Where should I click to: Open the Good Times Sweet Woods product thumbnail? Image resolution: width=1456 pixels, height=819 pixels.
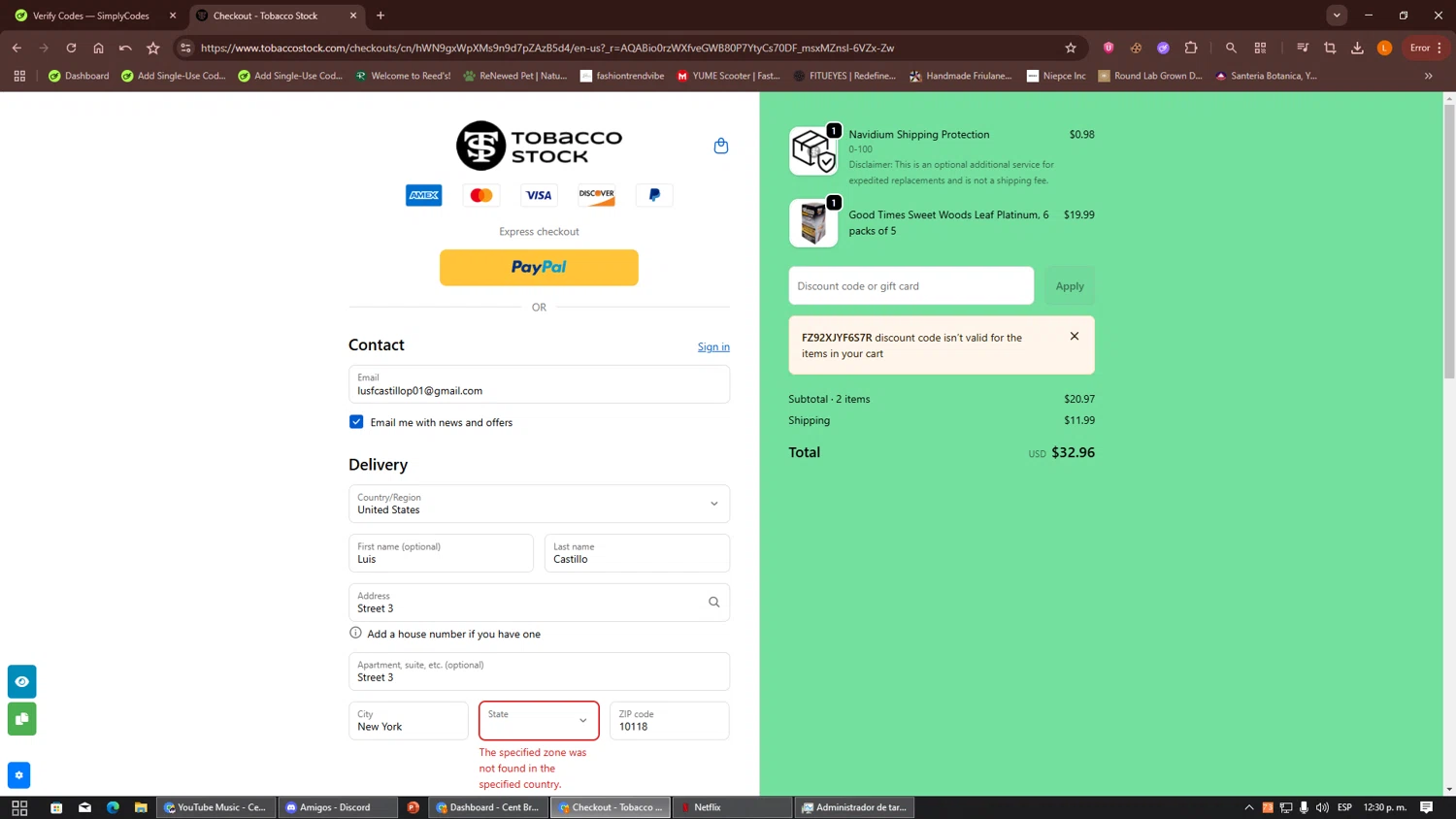point(813,223)
